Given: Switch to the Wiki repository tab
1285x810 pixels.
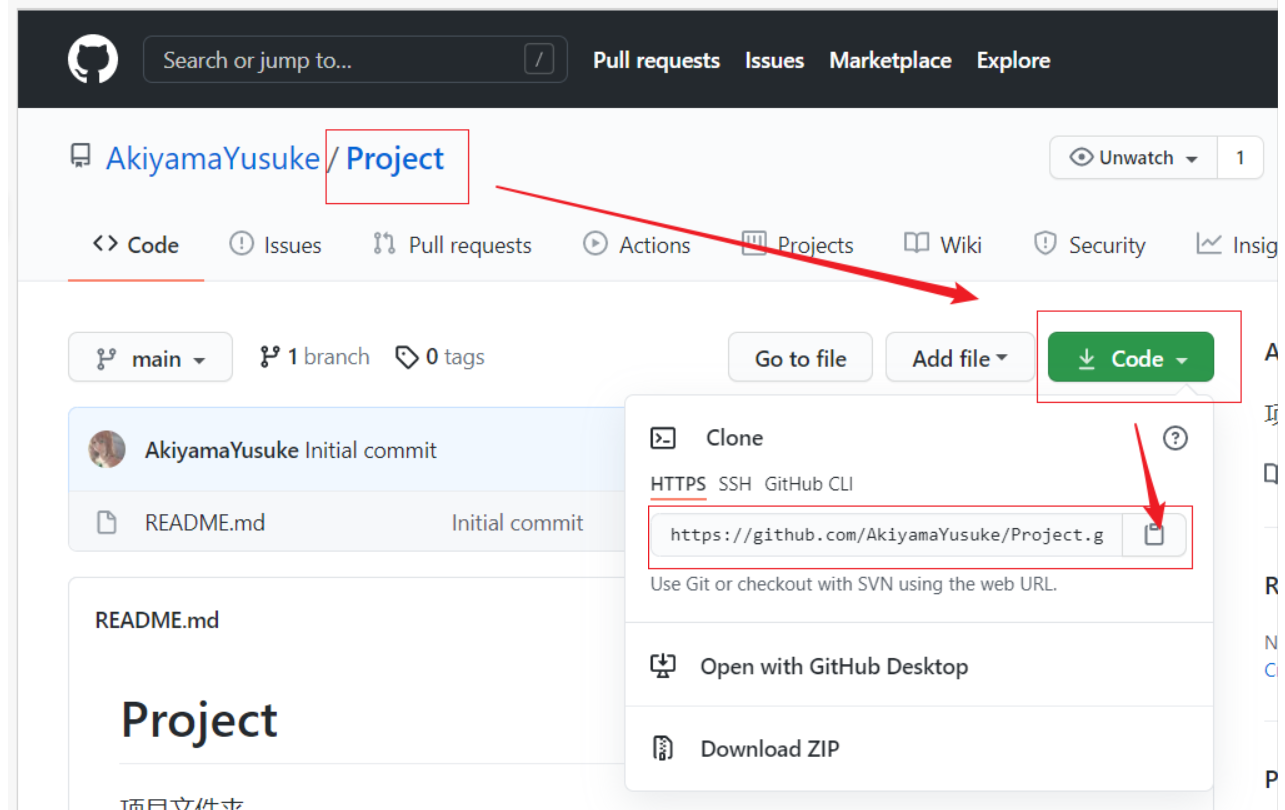Looking at the screenshot, I should click(x=943, y=245).
